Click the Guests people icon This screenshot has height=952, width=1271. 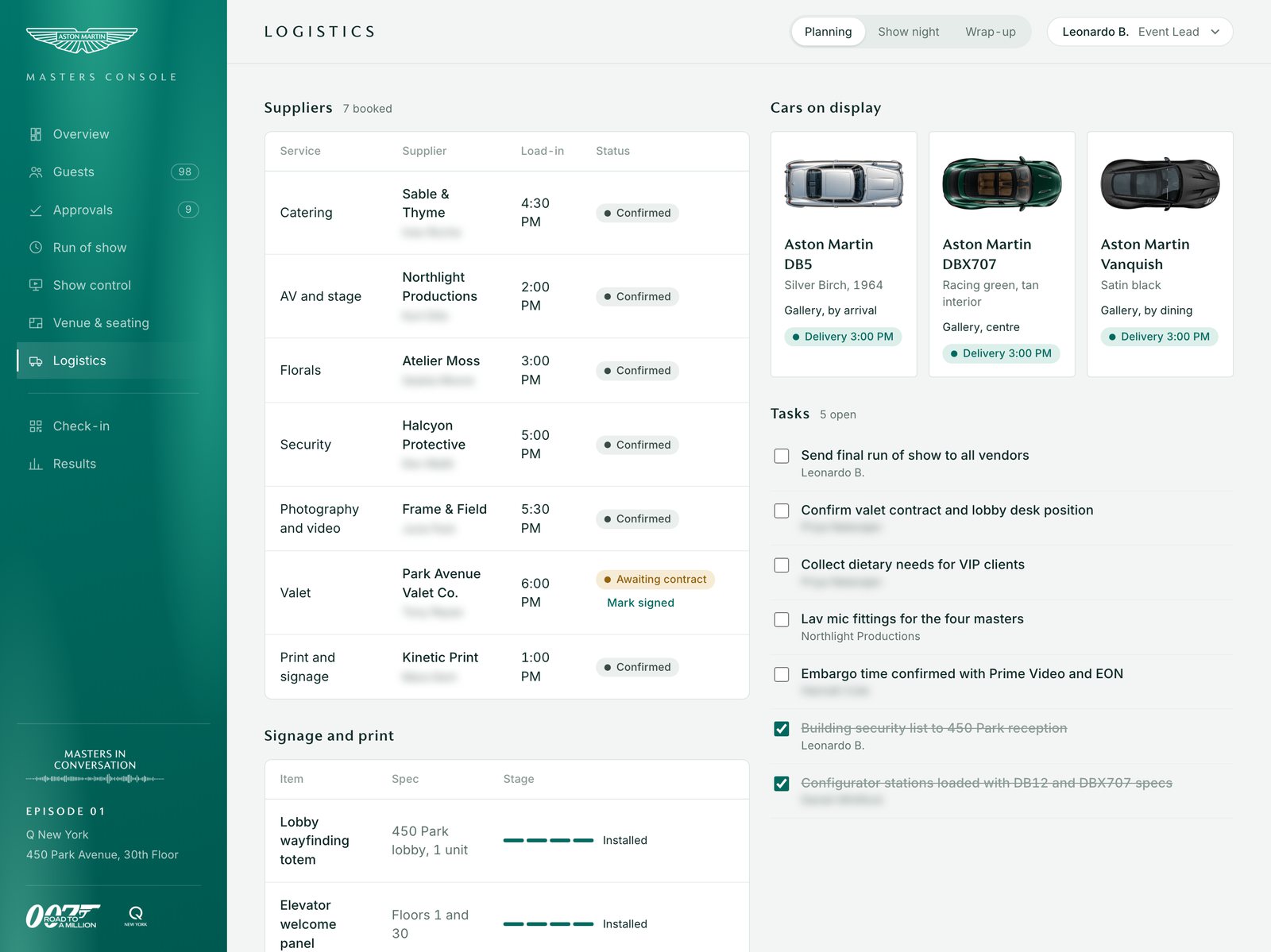point(36,172)
